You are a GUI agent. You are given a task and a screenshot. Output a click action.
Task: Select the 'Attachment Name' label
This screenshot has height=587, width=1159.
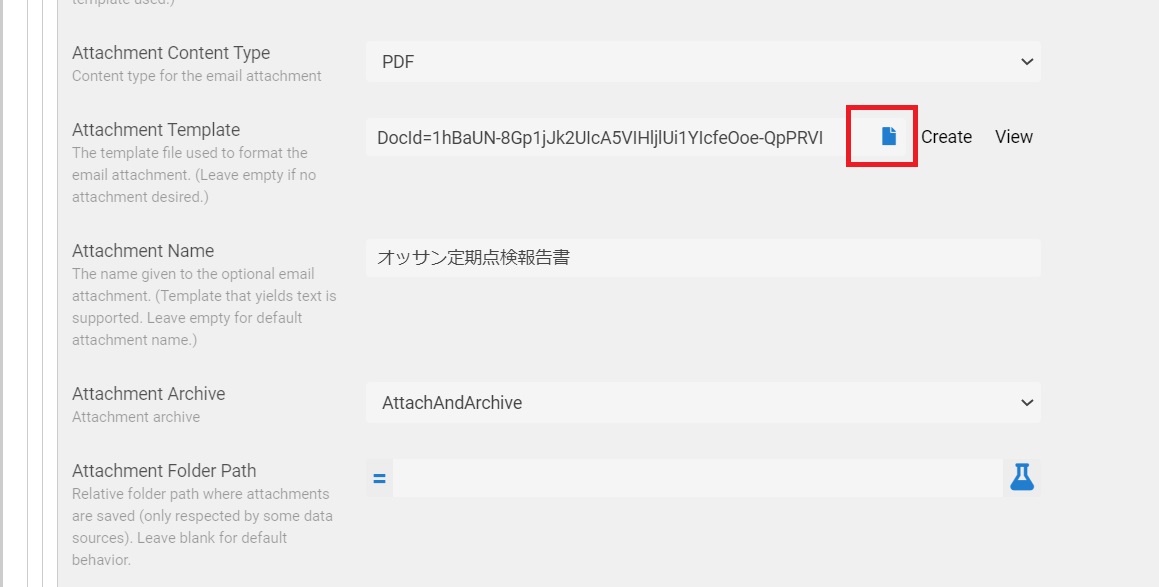(x=143, y=251)
